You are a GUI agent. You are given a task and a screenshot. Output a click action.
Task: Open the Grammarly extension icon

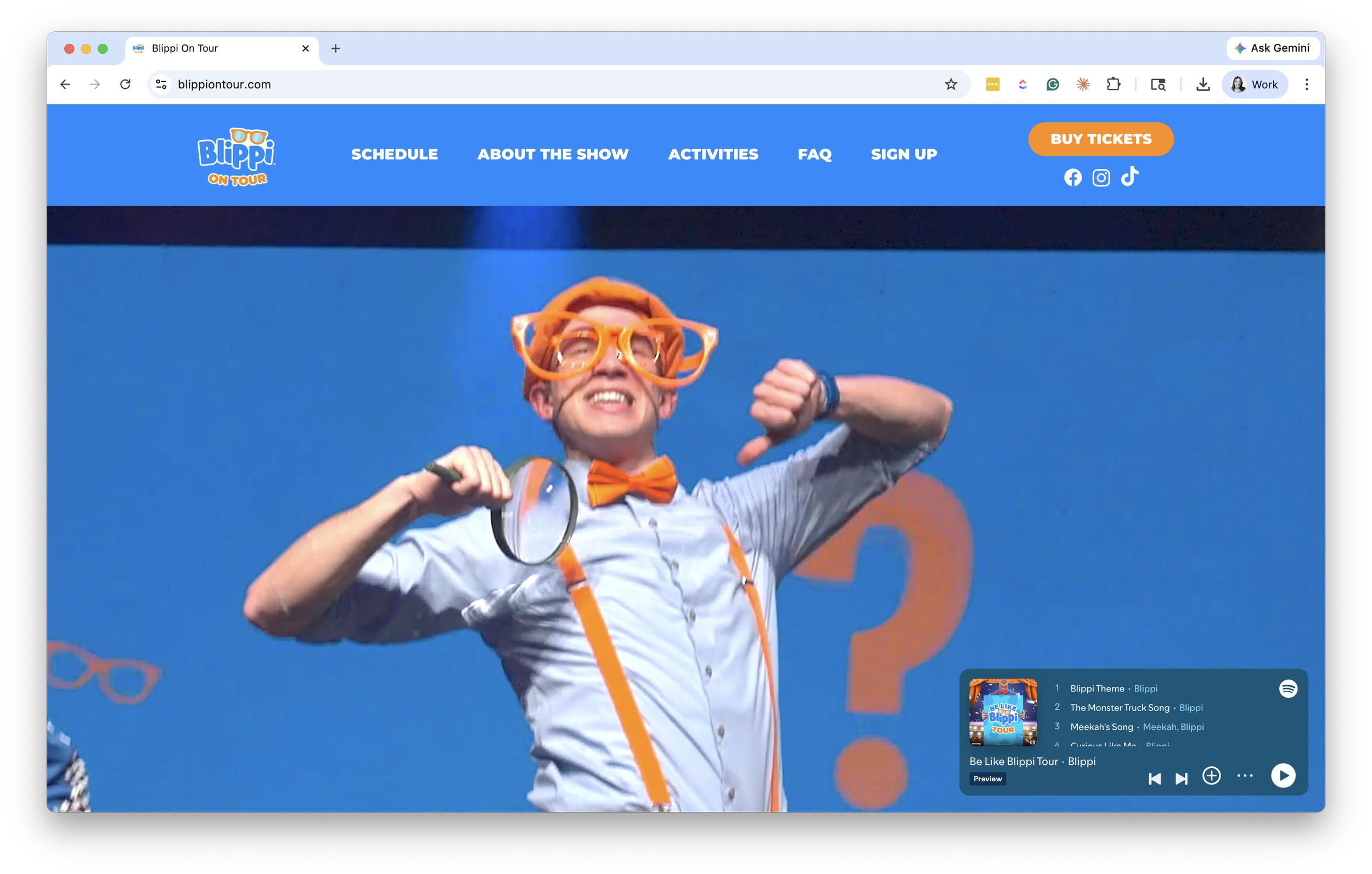[x=1053, y=84]
